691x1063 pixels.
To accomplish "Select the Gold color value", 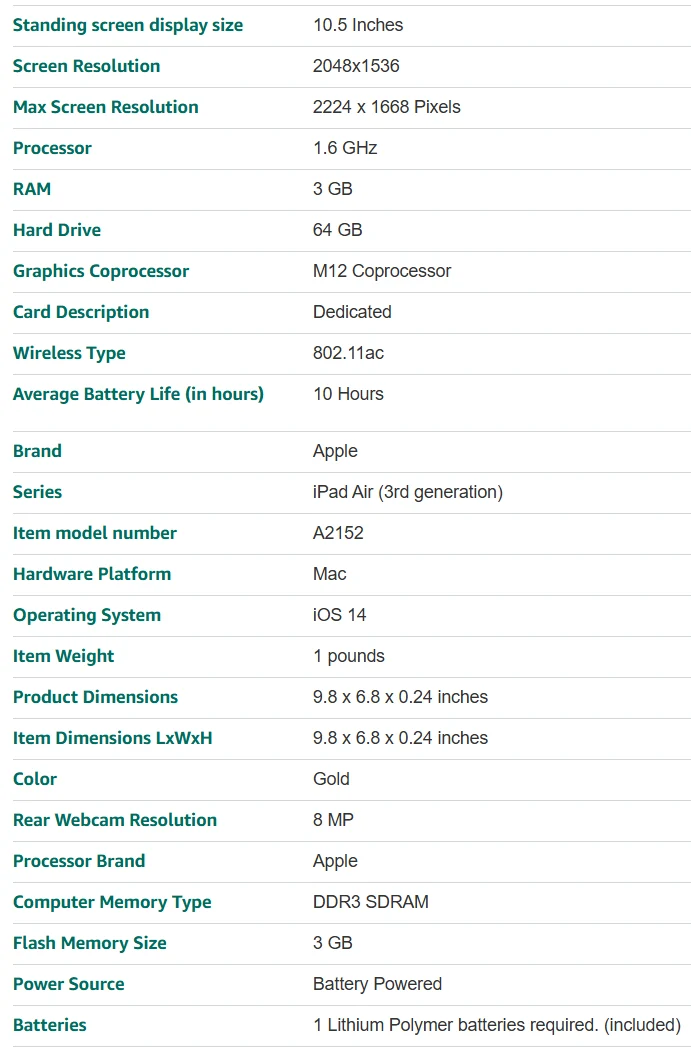I will click(x=332, y=779).
